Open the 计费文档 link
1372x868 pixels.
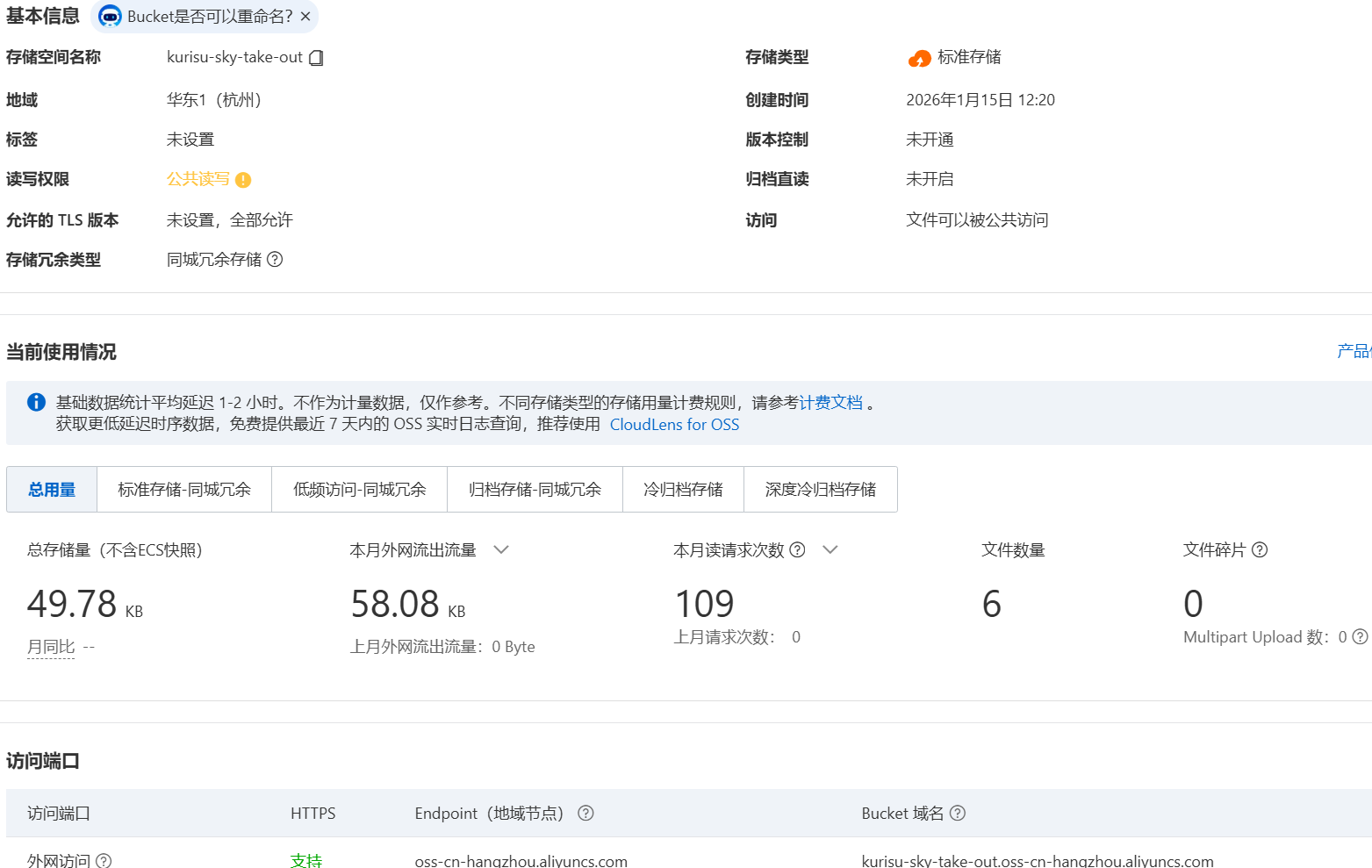tap(830, 403)
